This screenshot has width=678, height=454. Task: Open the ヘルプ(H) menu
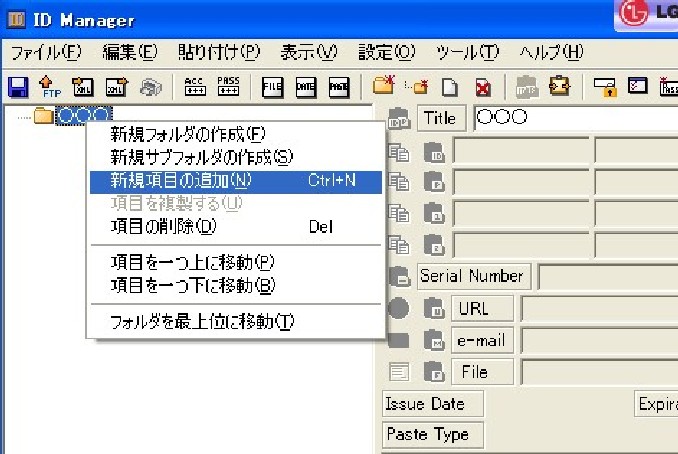[551, 53]
